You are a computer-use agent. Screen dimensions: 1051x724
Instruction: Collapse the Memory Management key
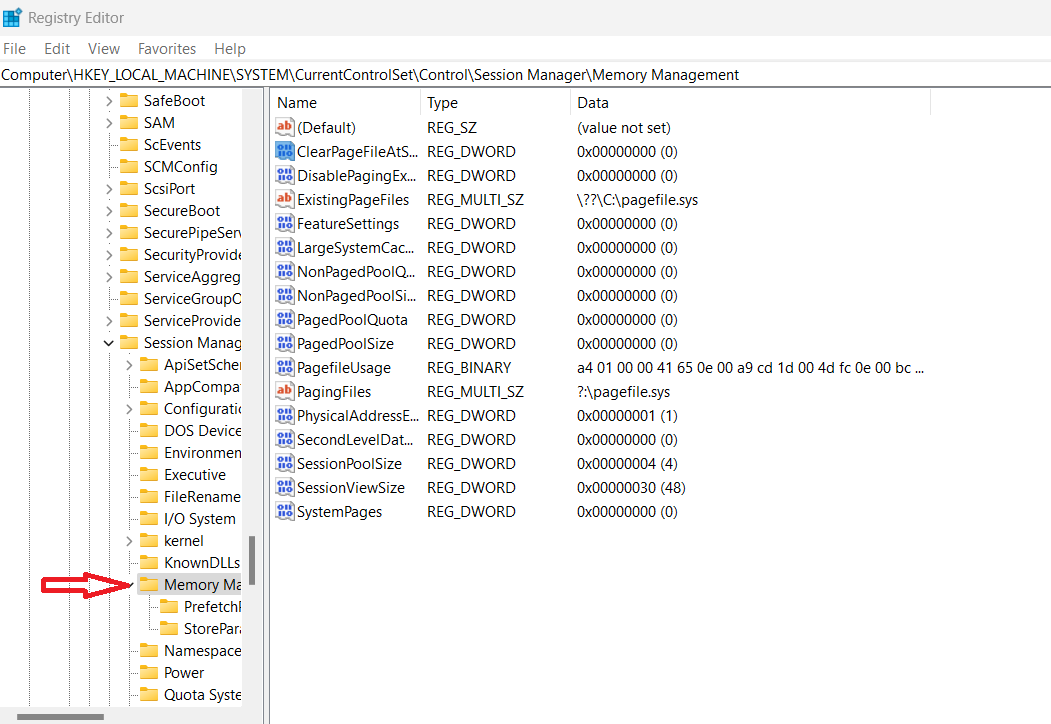point(131,585)
